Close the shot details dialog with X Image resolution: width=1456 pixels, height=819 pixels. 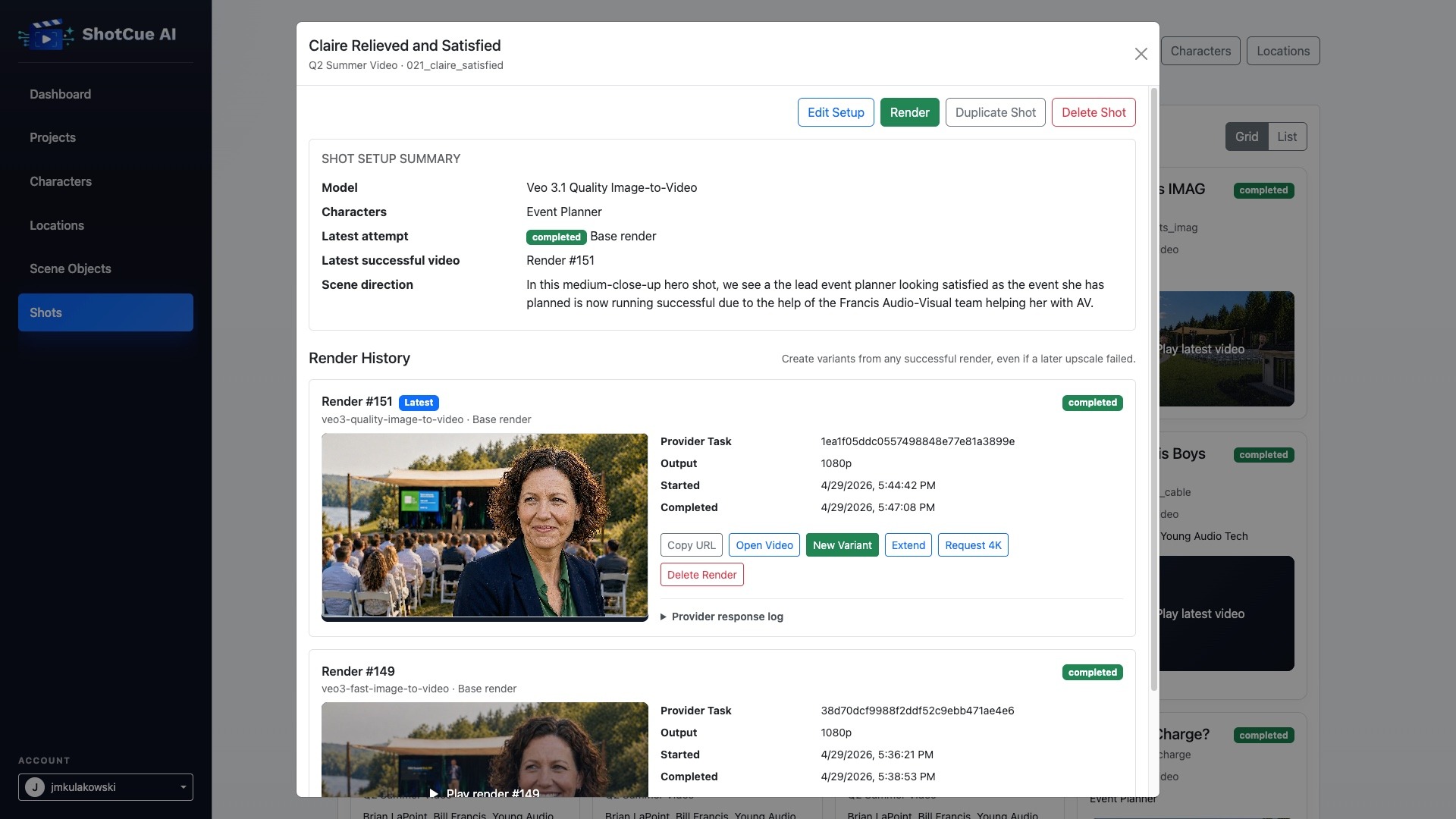coord(1141,54)
